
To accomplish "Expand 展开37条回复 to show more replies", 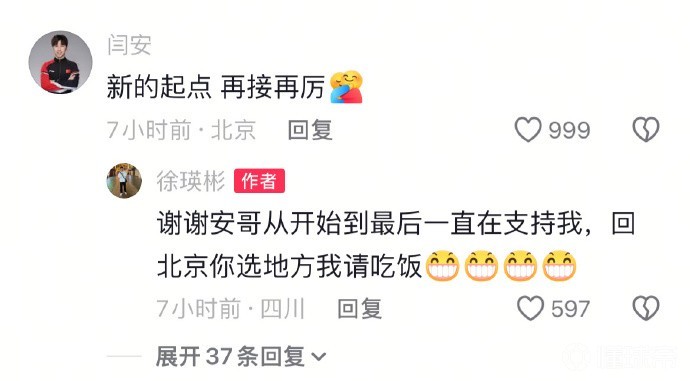I will [x=240, y=356].
